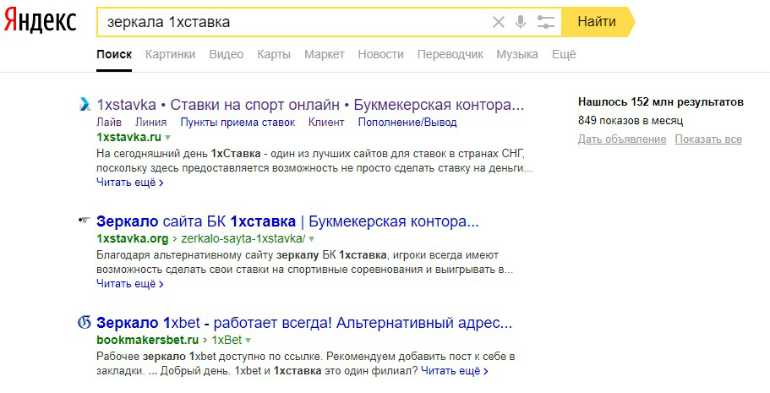Open Зеркало сайта БК 1хставка result title
The width and height of the screenshot is (770, 393).
click(x=288, y=222)
